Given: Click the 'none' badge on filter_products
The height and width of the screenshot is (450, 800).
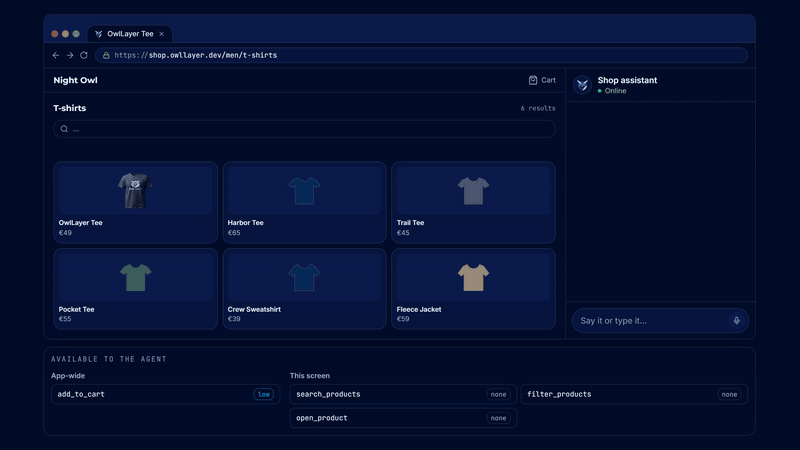Looking at the screenshot, I should click(729, 394).
